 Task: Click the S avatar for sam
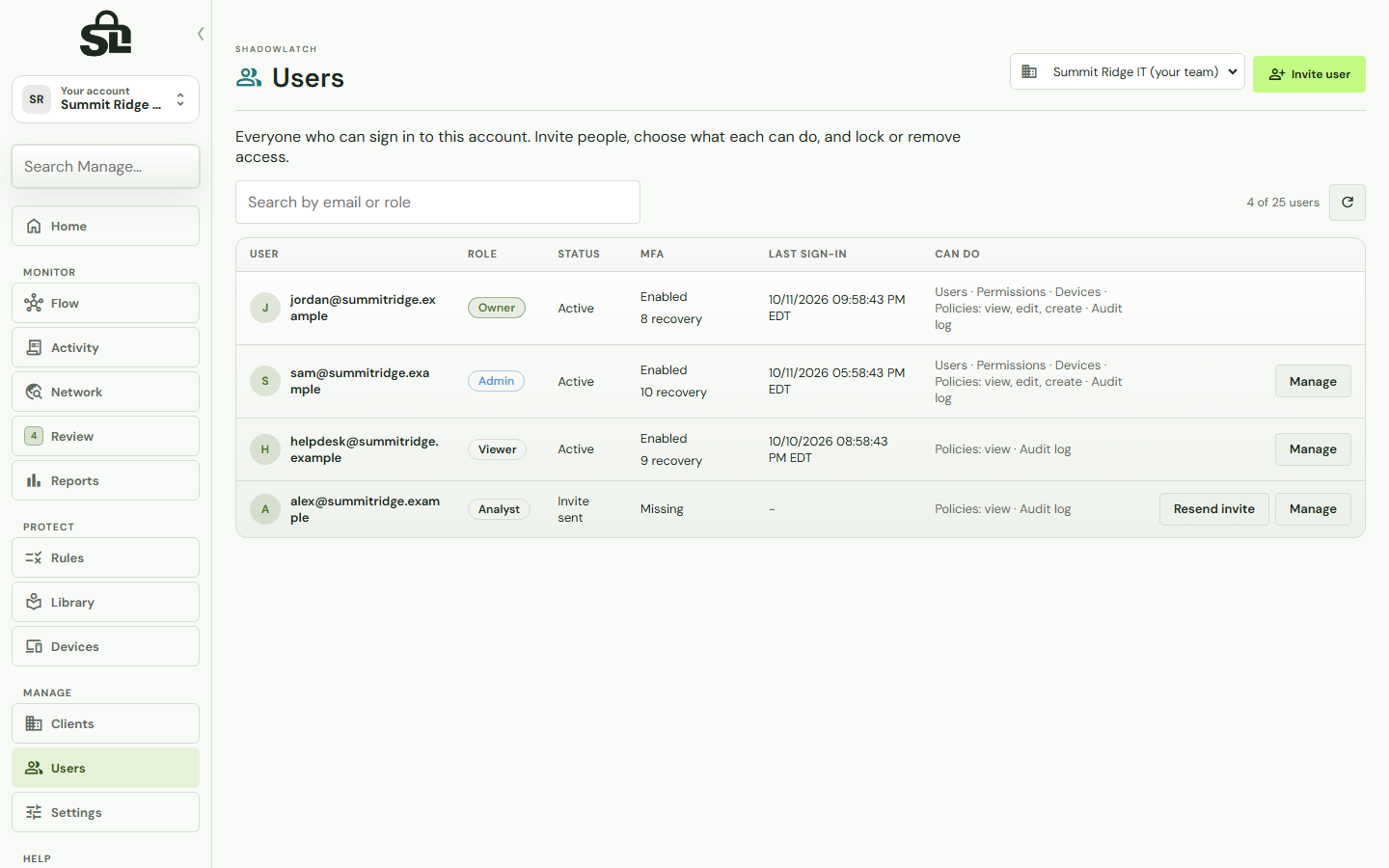pos(265,381)
